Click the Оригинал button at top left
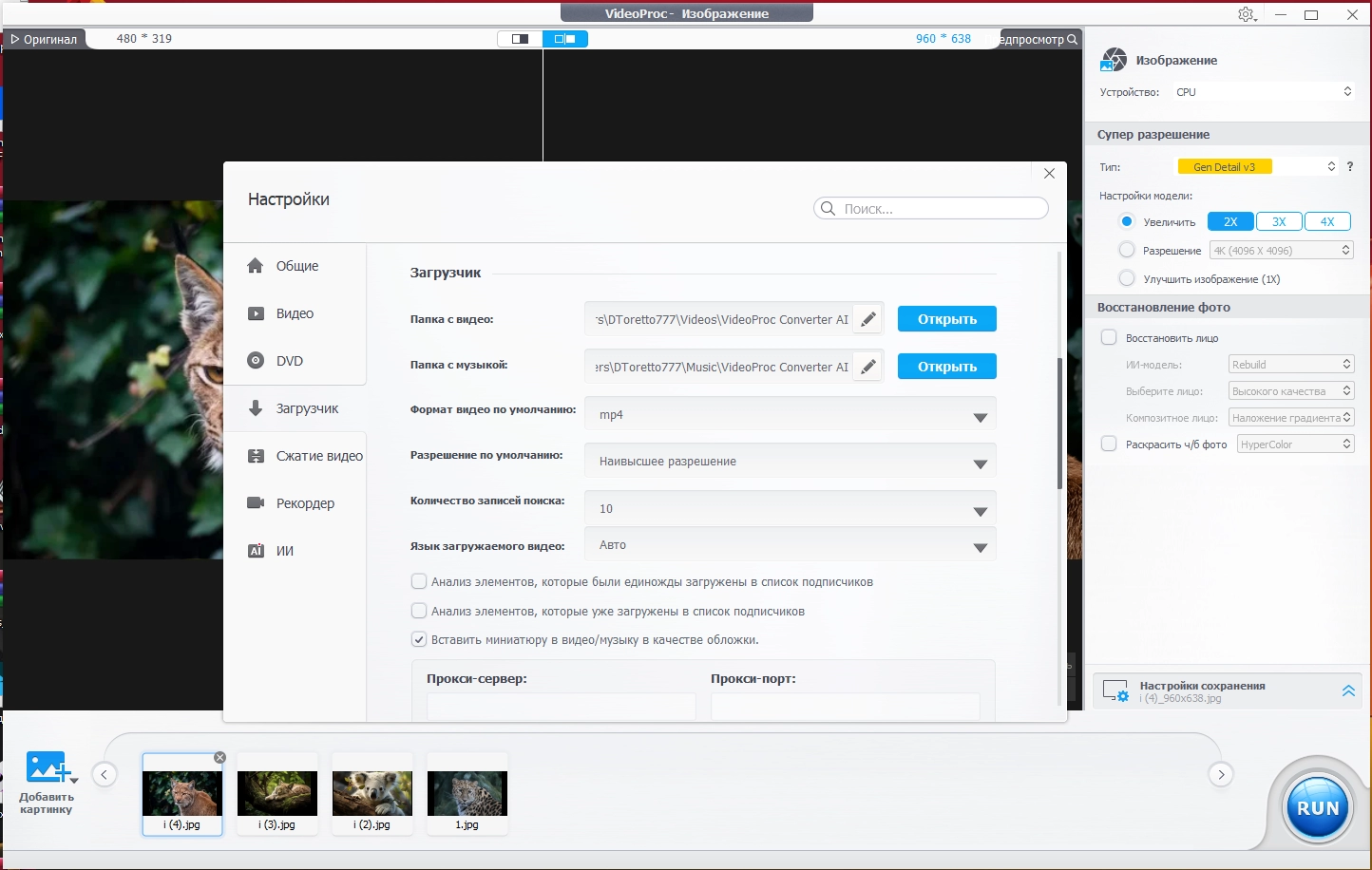 point(44,39)
